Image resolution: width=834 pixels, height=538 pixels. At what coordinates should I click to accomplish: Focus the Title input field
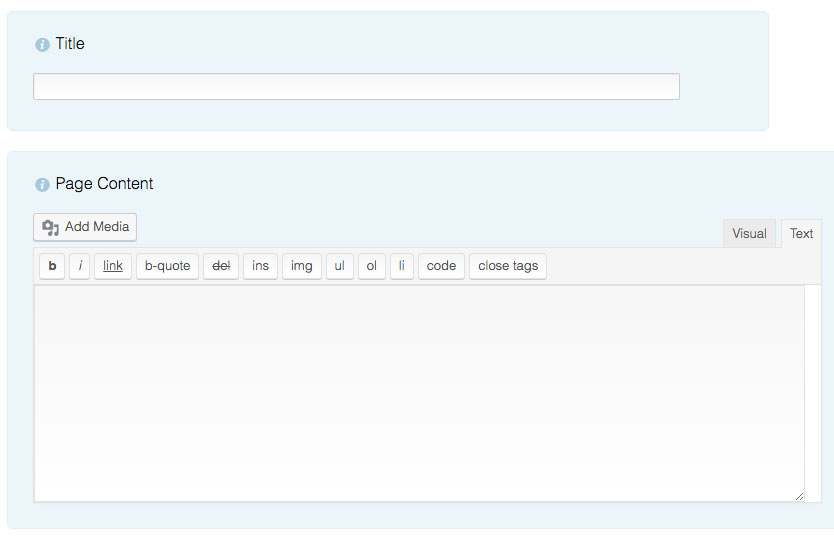356,87
